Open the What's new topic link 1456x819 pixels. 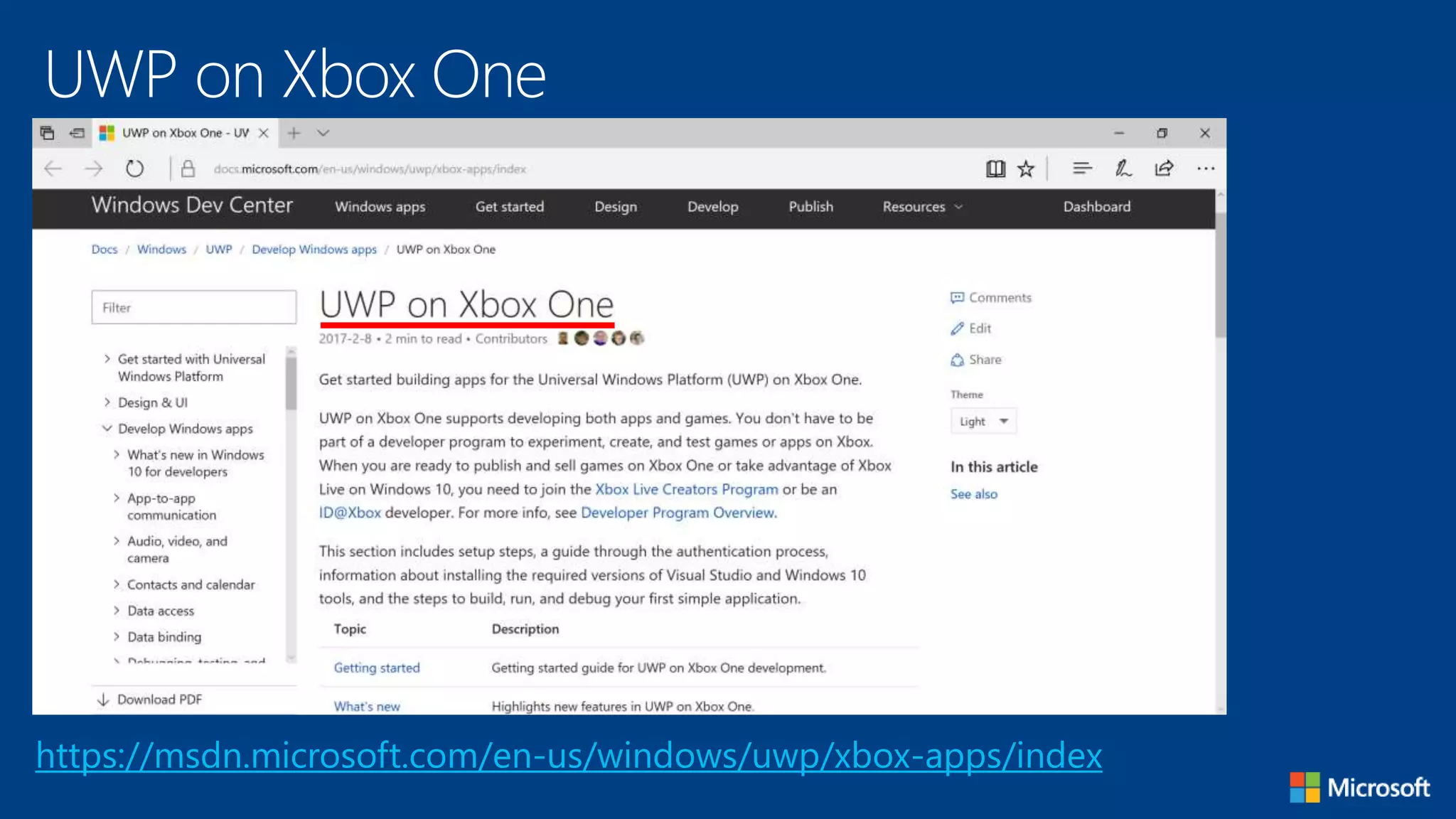[367, 707]
